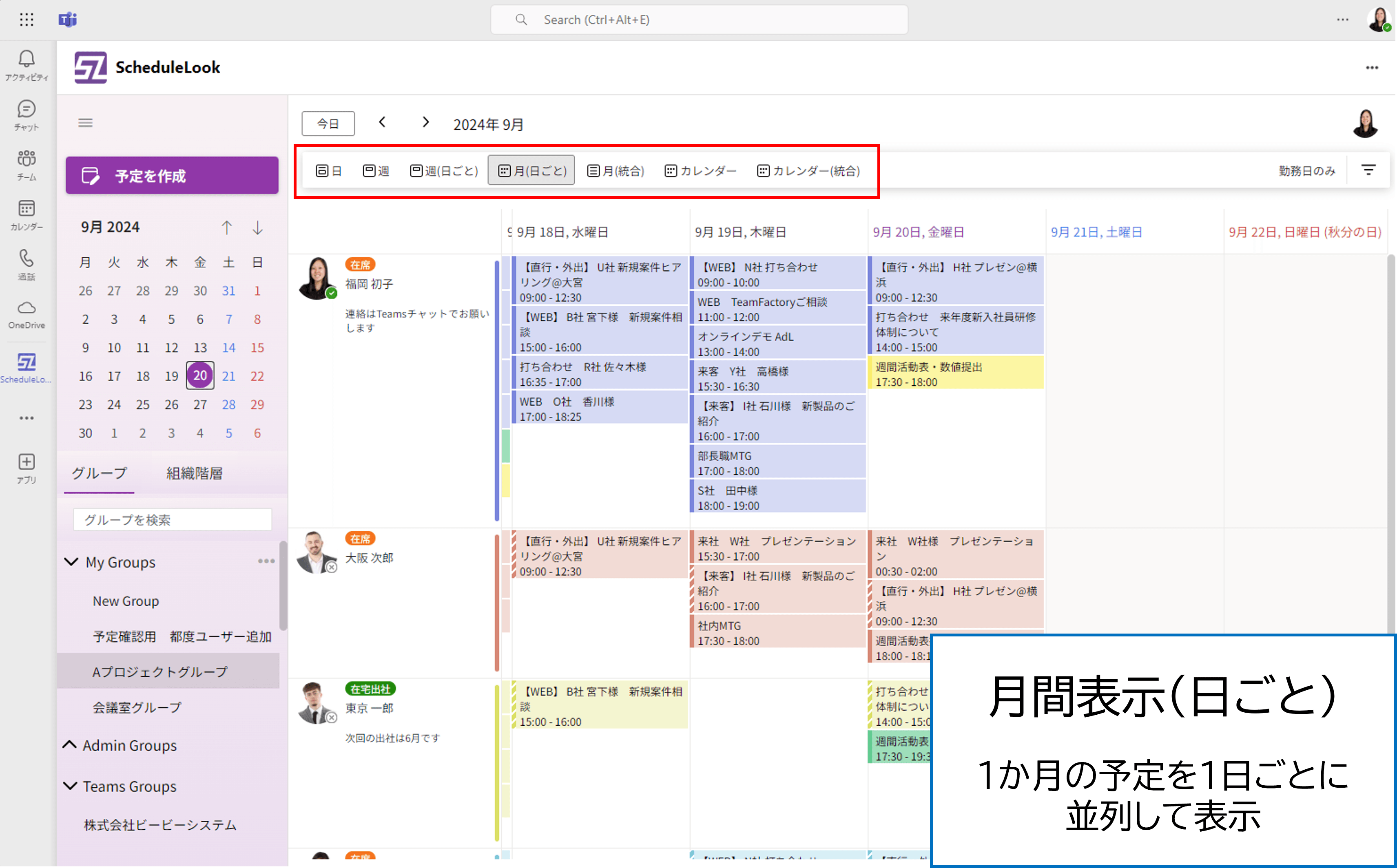Click the 予定を作成 button
1397x868 pixels.
click(x=171, y=175)
